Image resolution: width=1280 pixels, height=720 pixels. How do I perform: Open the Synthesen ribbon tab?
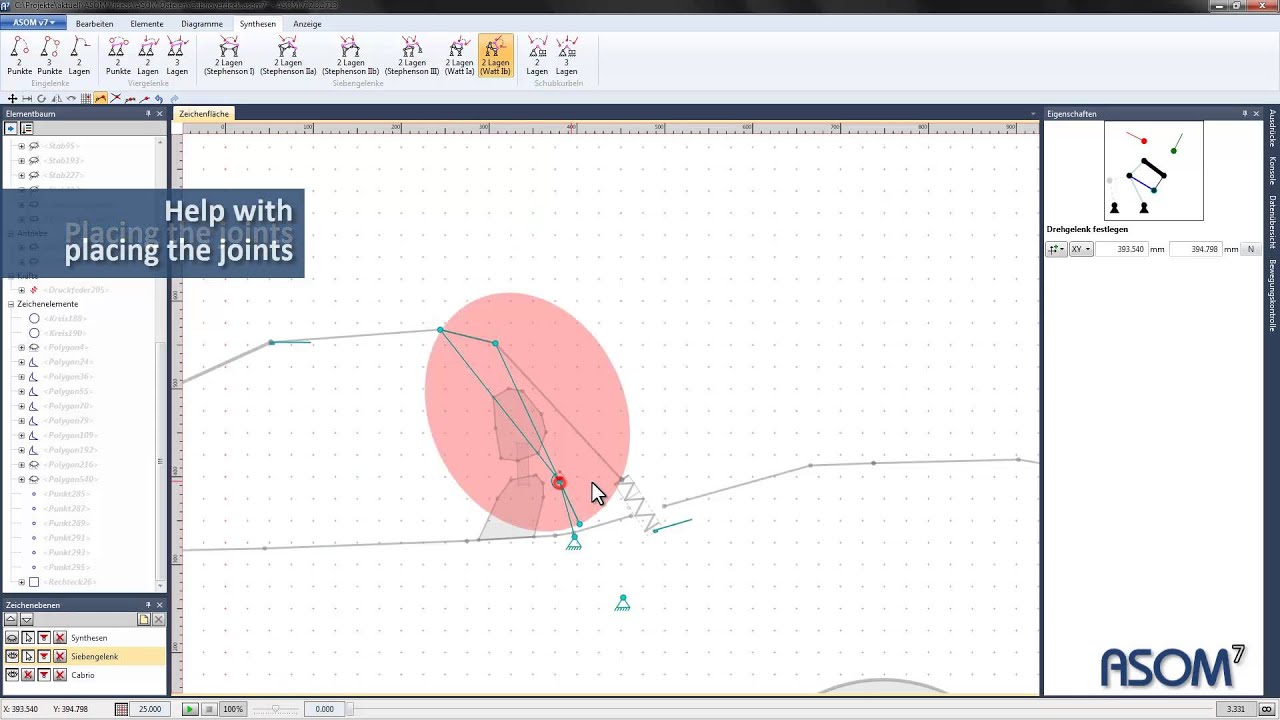tap(258, 23)
